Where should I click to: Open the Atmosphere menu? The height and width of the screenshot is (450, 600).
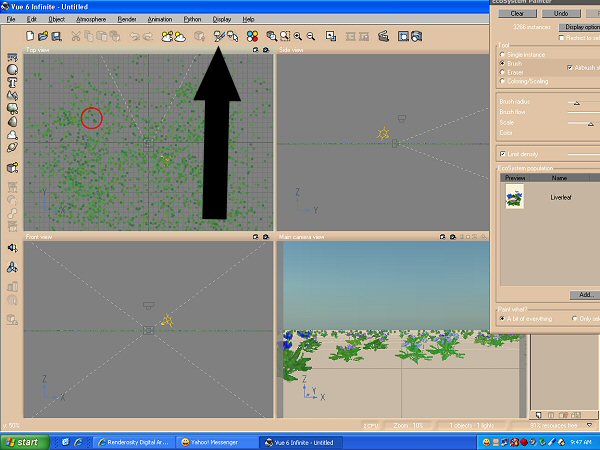(x=90, y=19)
